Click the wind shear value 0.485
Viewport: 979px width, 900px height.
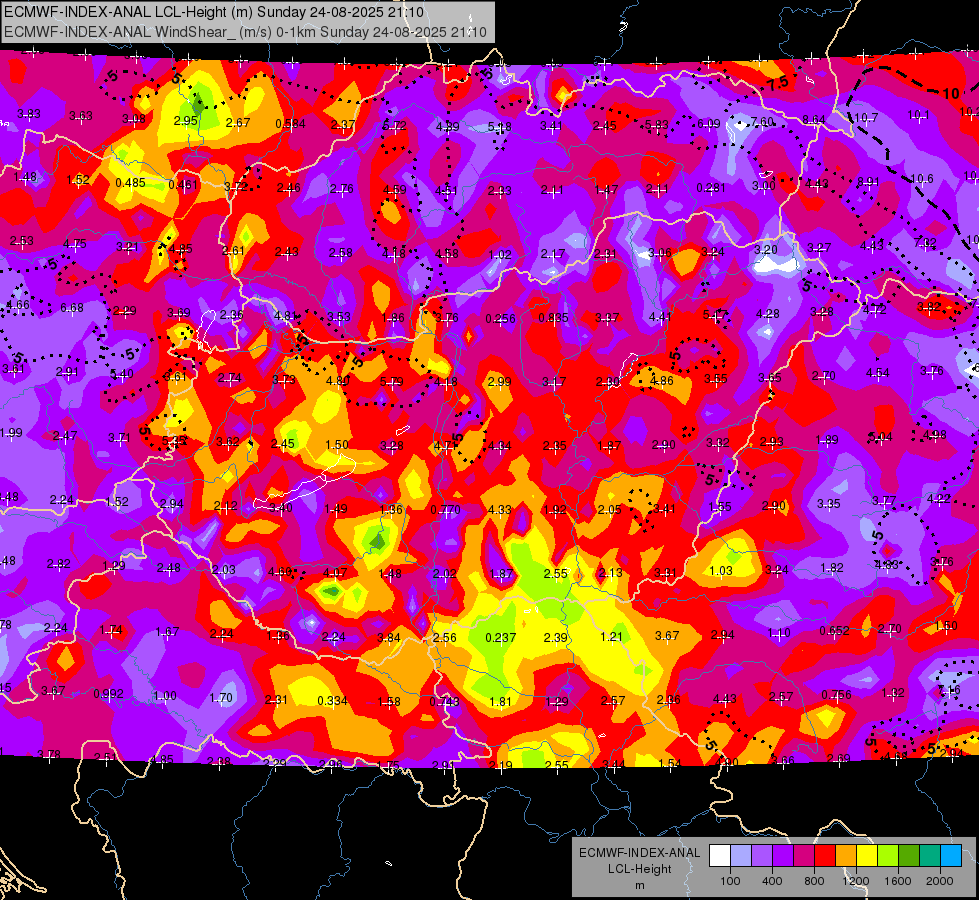[x=130, y=183]
